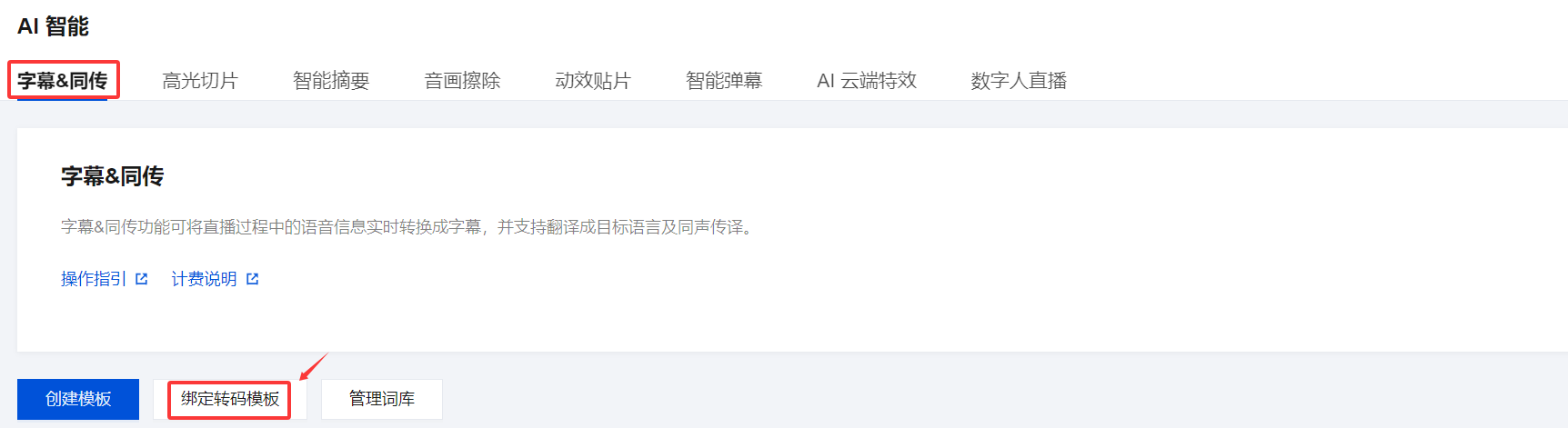Open the 动效贴片 tab
1568x428 pixels.
(593, 81)
